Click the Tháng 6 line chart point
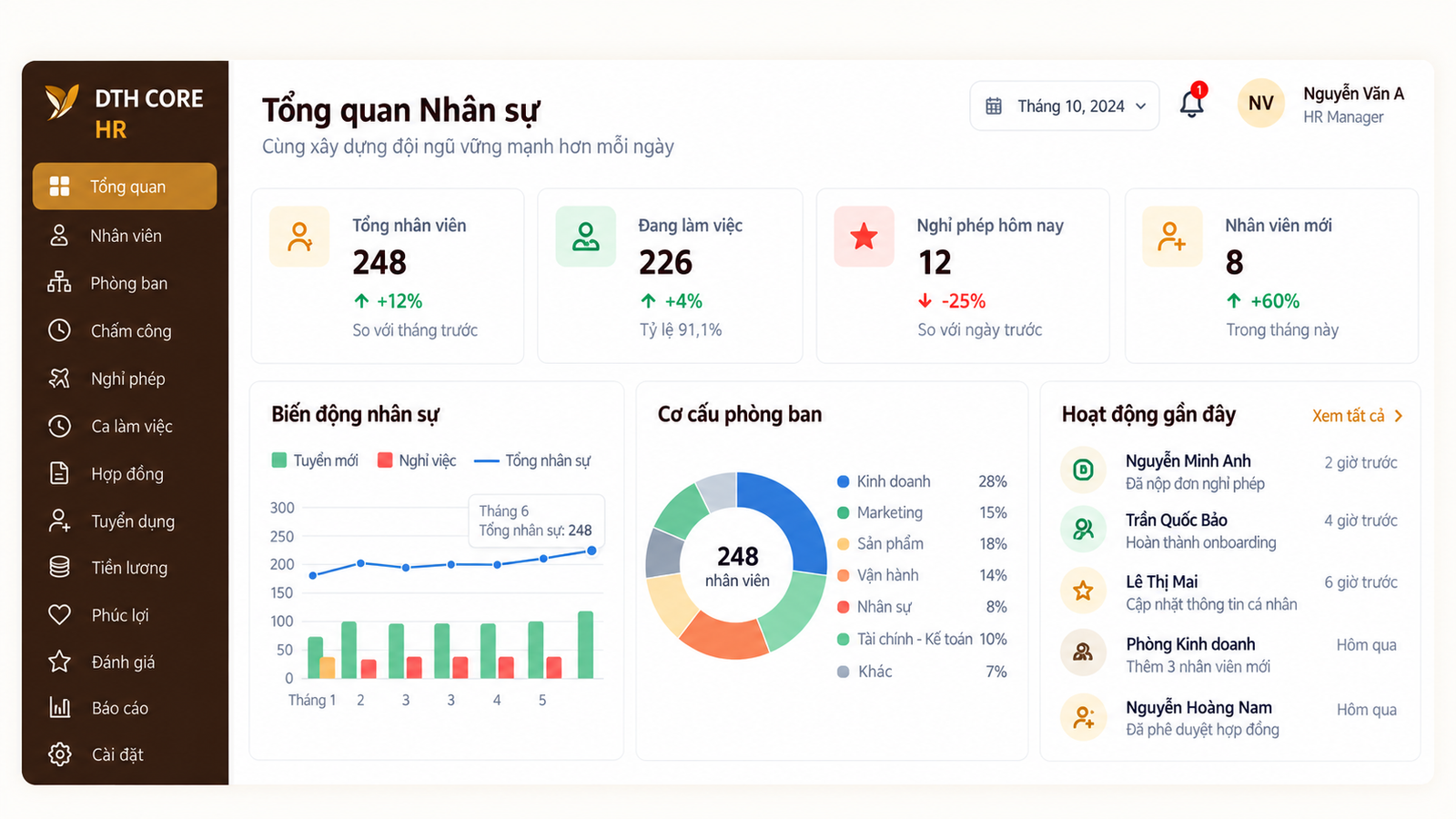The width and height of the screenshot is (1456, 819). click(x=591, y=551)
